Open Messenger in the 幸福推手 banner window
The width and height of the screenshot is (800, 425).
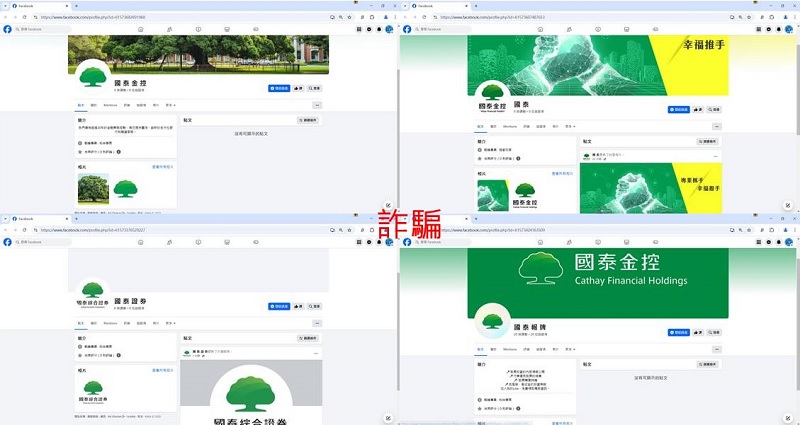click(769, 29)
